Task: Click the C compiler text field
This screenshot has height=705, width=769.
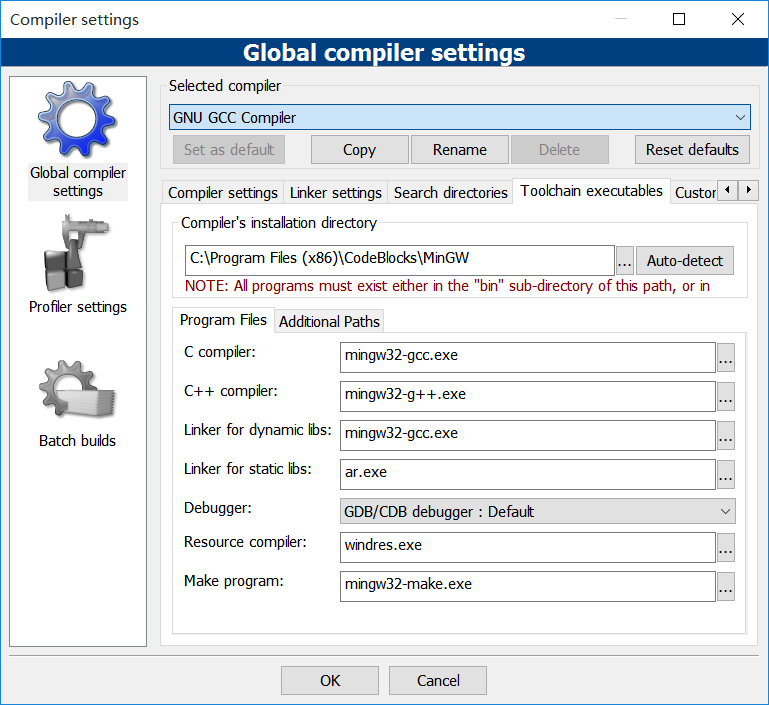Action: 527,356
